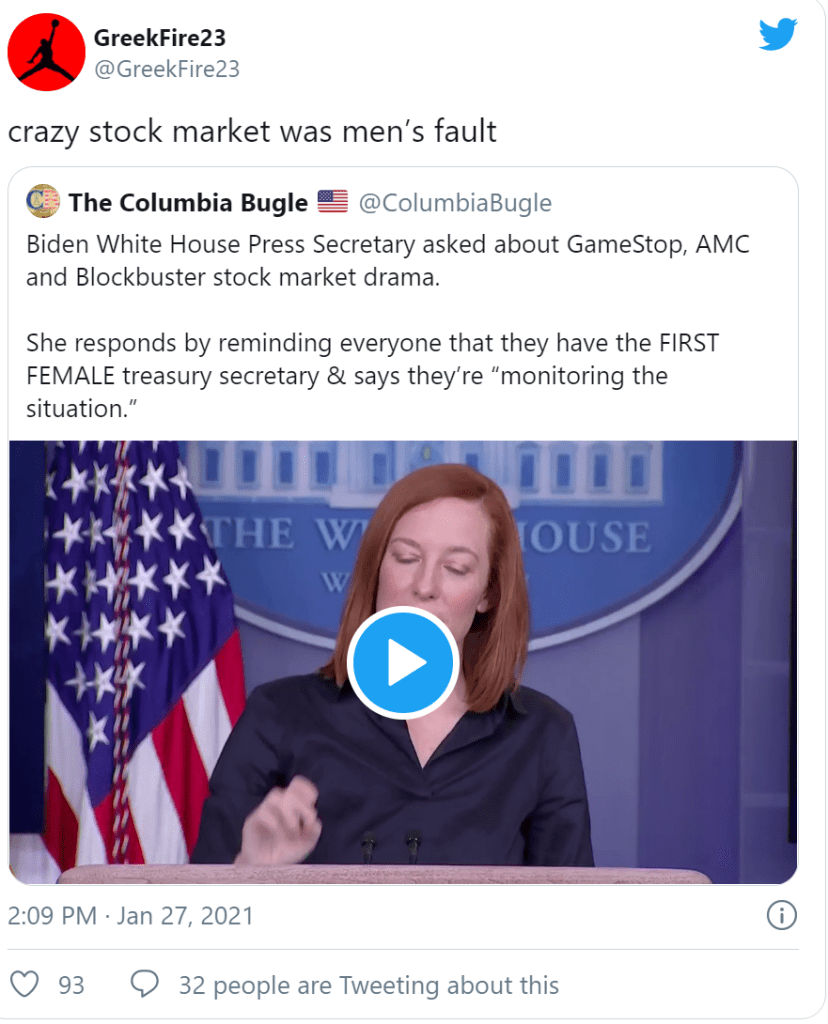Open GreekFire23 display name profile link
Image resolution: width=828 pixels, height=1024 pixels.
pyautogui.click(x=160, y=38)
